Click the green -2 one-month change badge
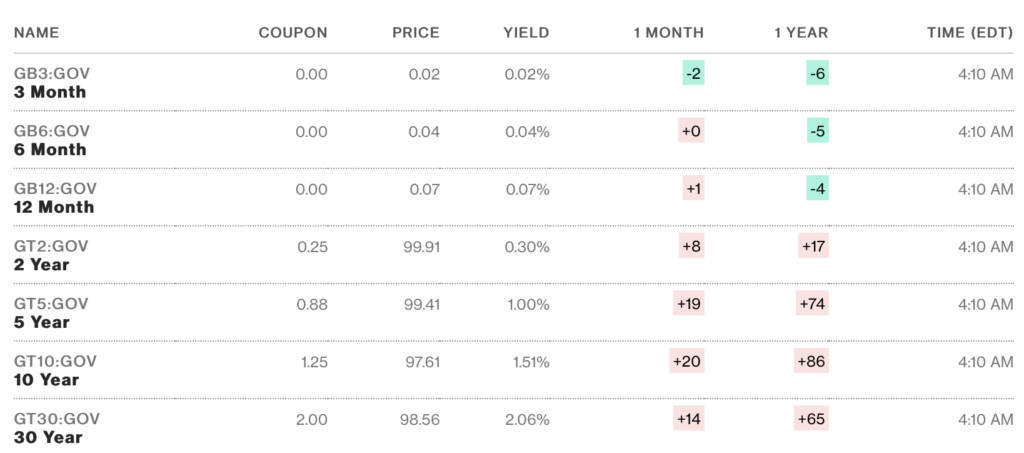 pyautogui.click(x=693, y=74)
